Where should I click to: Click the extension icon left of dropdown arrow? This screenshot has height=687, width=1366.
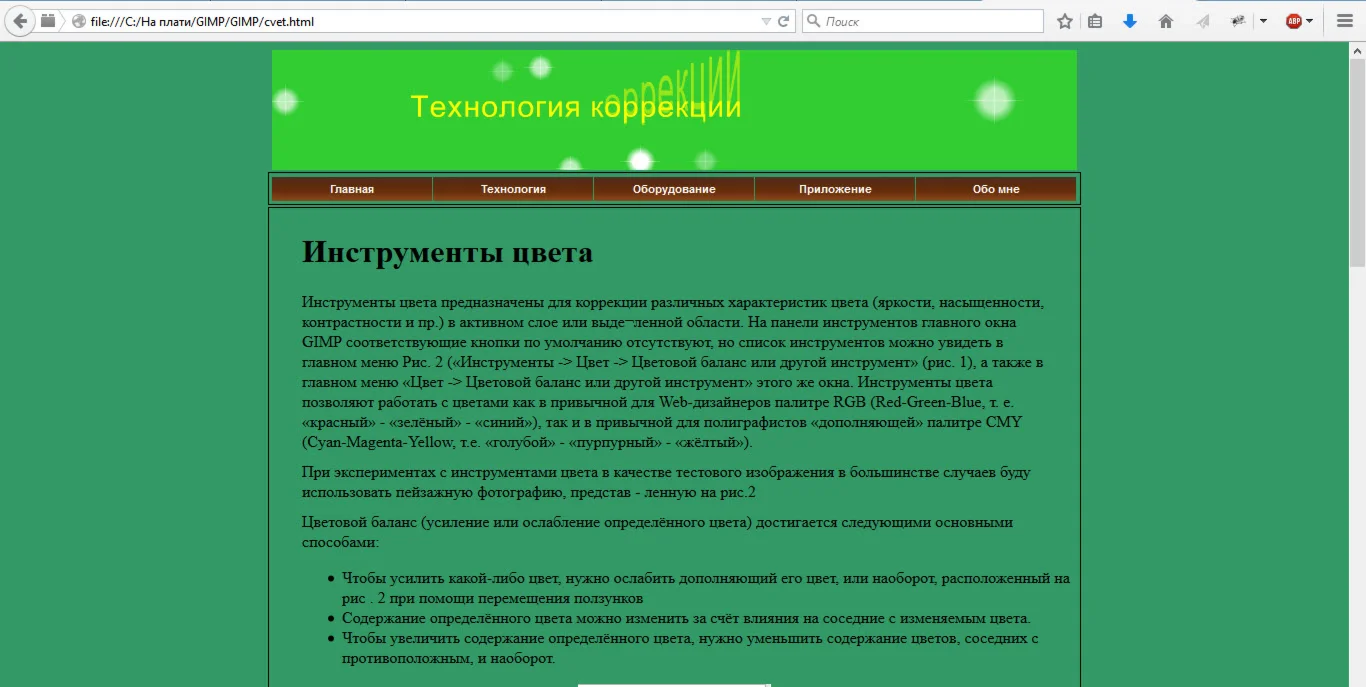(1238, 21)
